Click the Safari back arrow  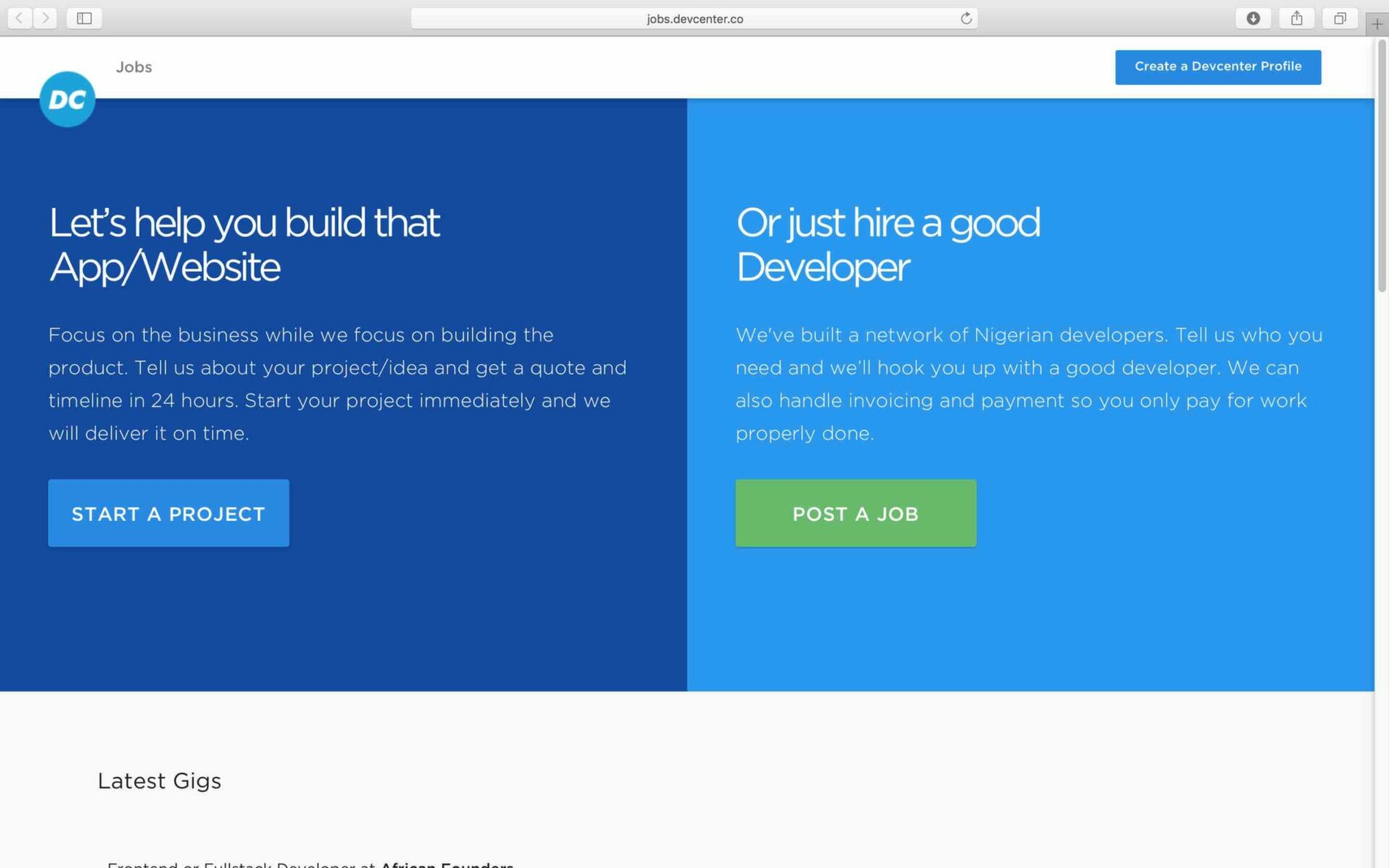click(20, 18)
